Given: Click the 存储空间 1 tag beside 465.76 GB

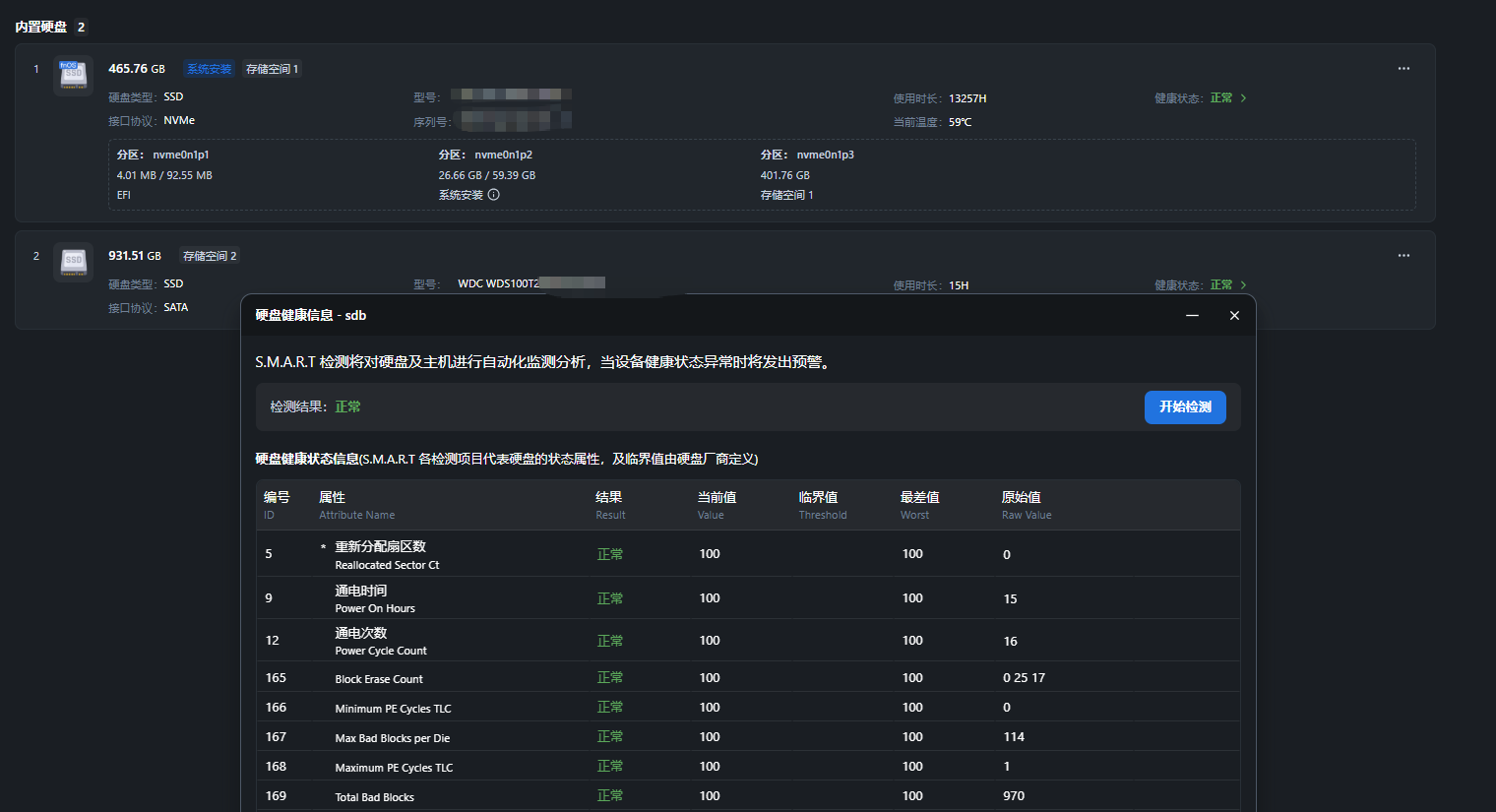Looking at the screenshot, I should [x=272, y=69].
